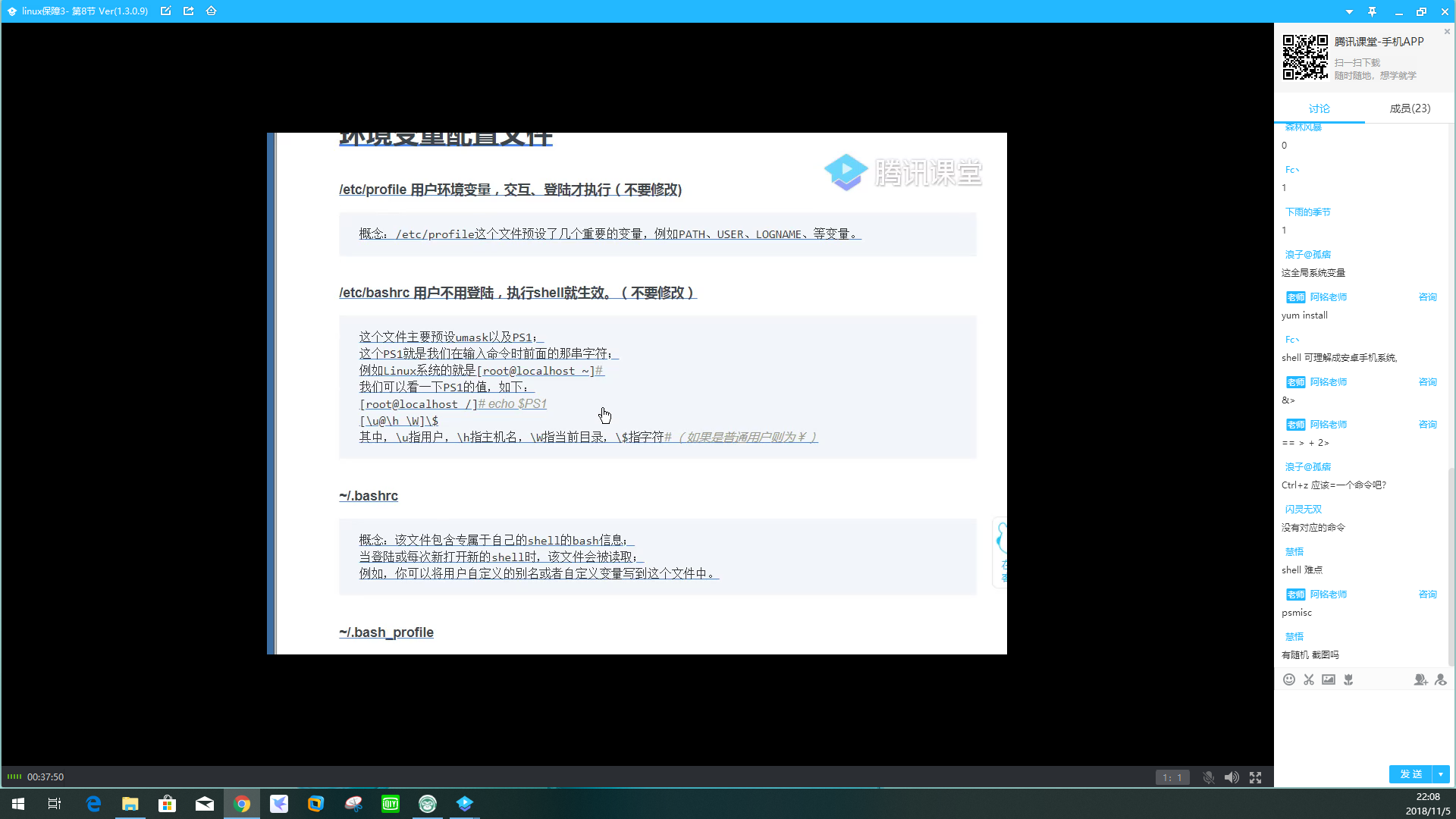Expand the send options dropdown arrow
This screenshot has height=819, width=1456.
coord(1441,774)
